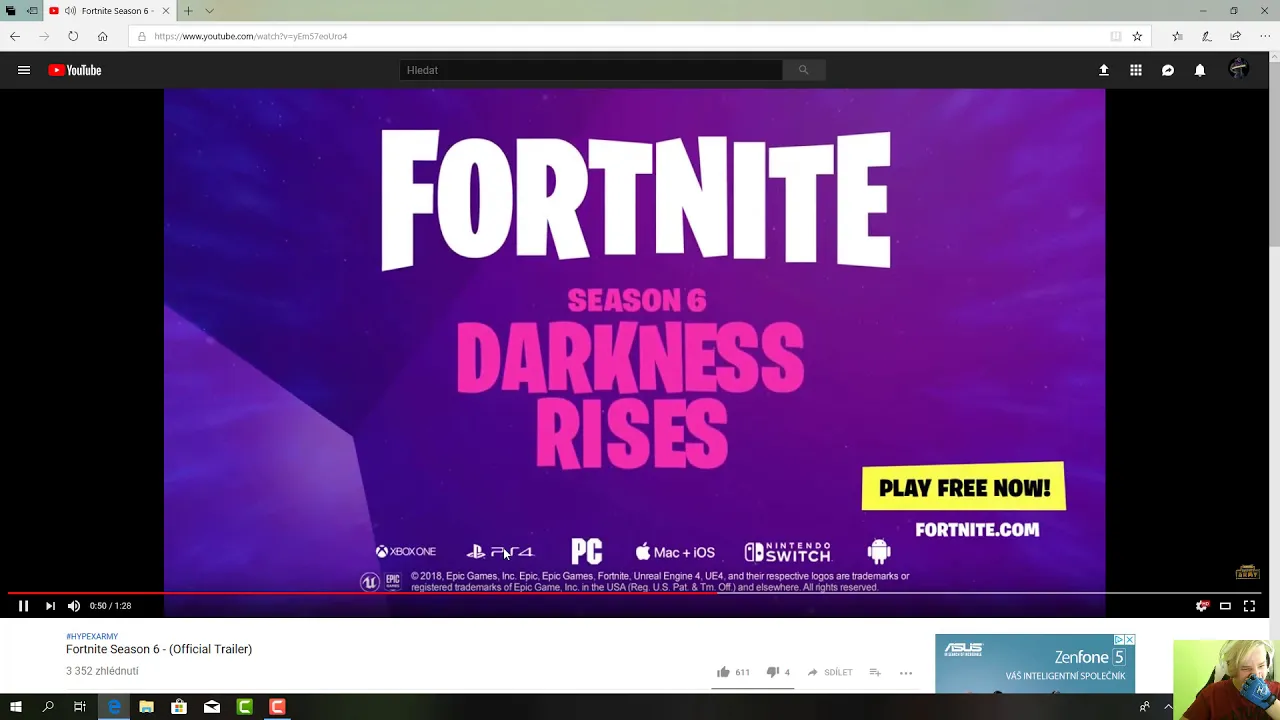Expand the tab previews chevron
The width and height of the screenshot is (1280, 720).
coord(209,11)
